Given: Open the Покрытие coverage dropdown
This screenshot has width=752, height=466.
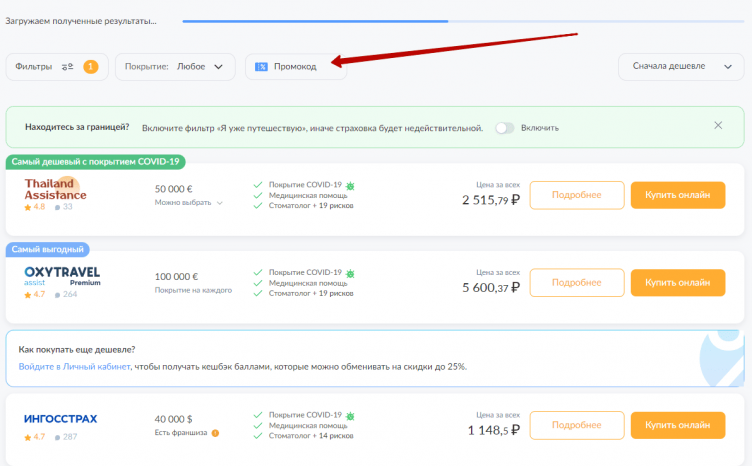Looking at the screenshot, I should pyautogui.click(x=175, y=67).
